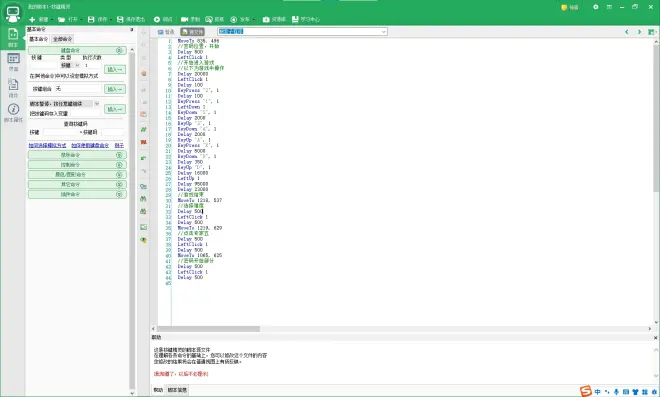Click the 按键组合 input field

[78, 89]
